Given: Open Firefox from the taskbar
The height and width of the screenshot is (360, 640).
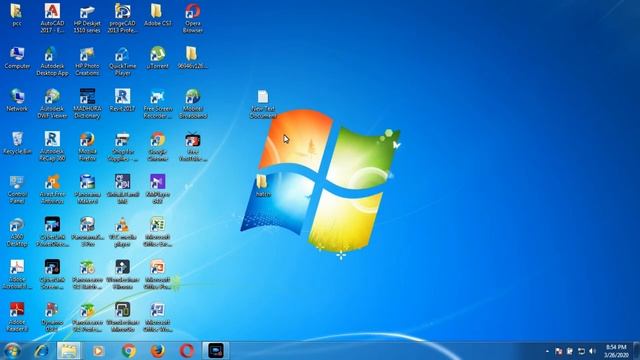Looking at the screenshot, I should [x=158, y=351].
